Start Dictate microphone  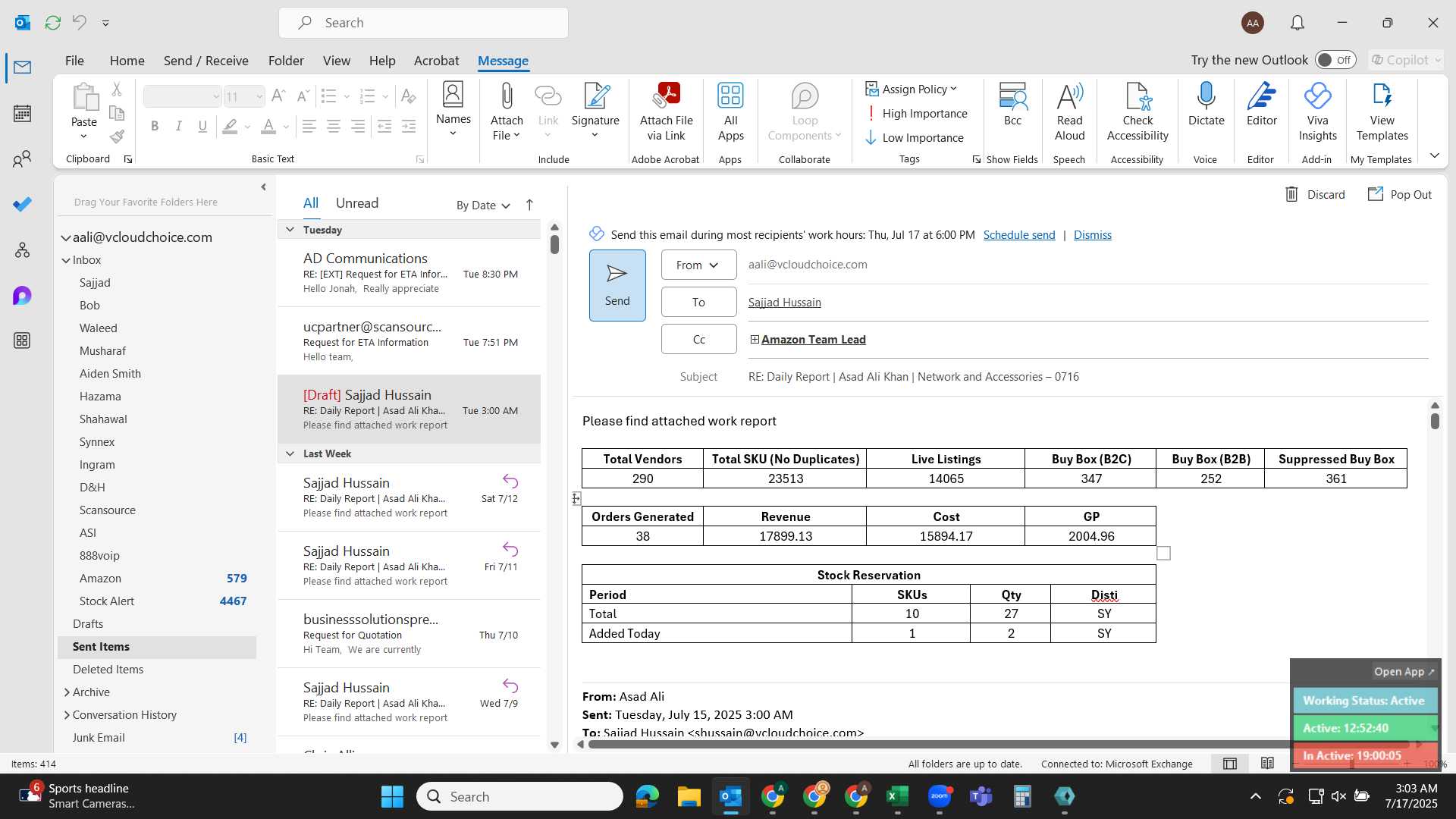[1206, 105]
